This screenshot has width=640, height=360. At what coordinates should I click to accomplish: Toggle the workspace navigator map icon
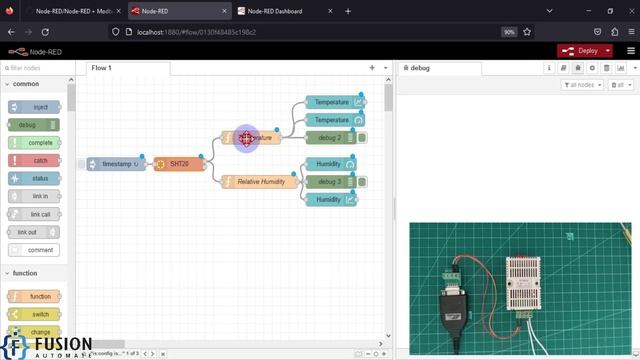point(358,354)
